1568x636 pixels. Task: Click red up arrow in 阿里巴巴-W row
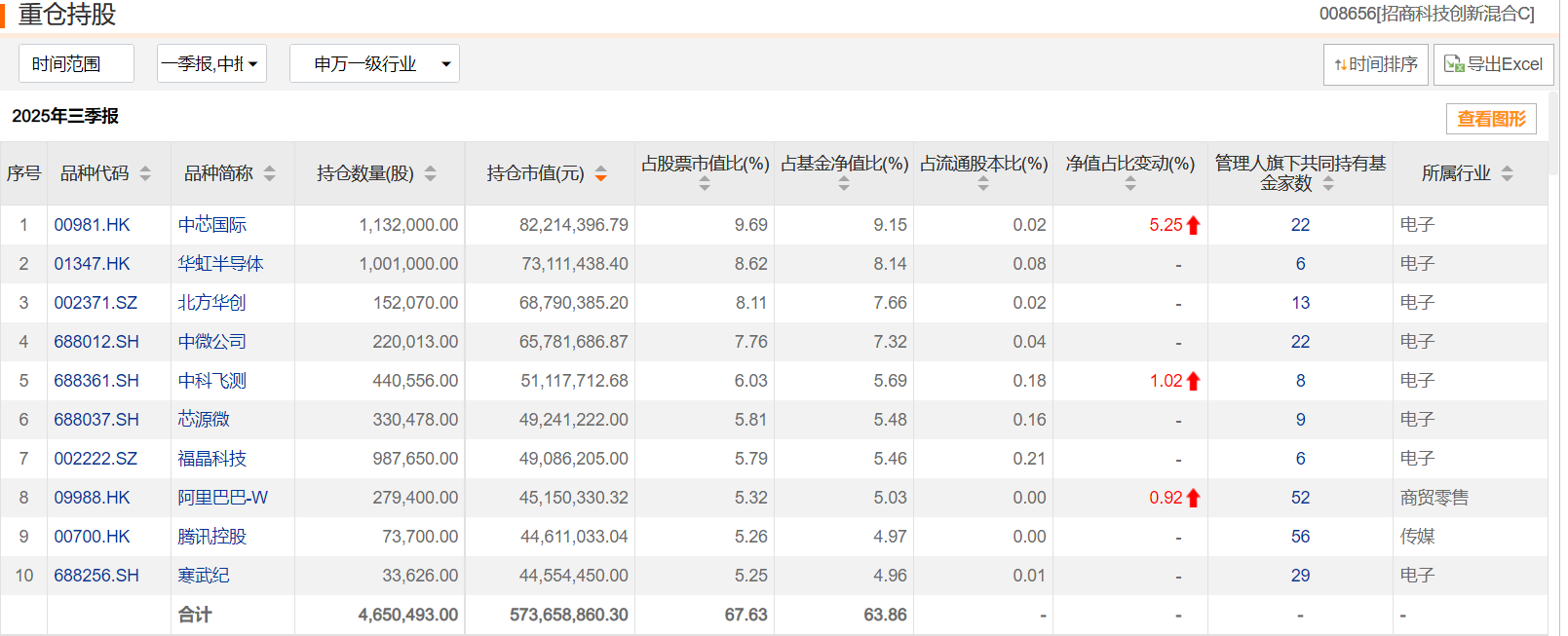pos(1194,498)
